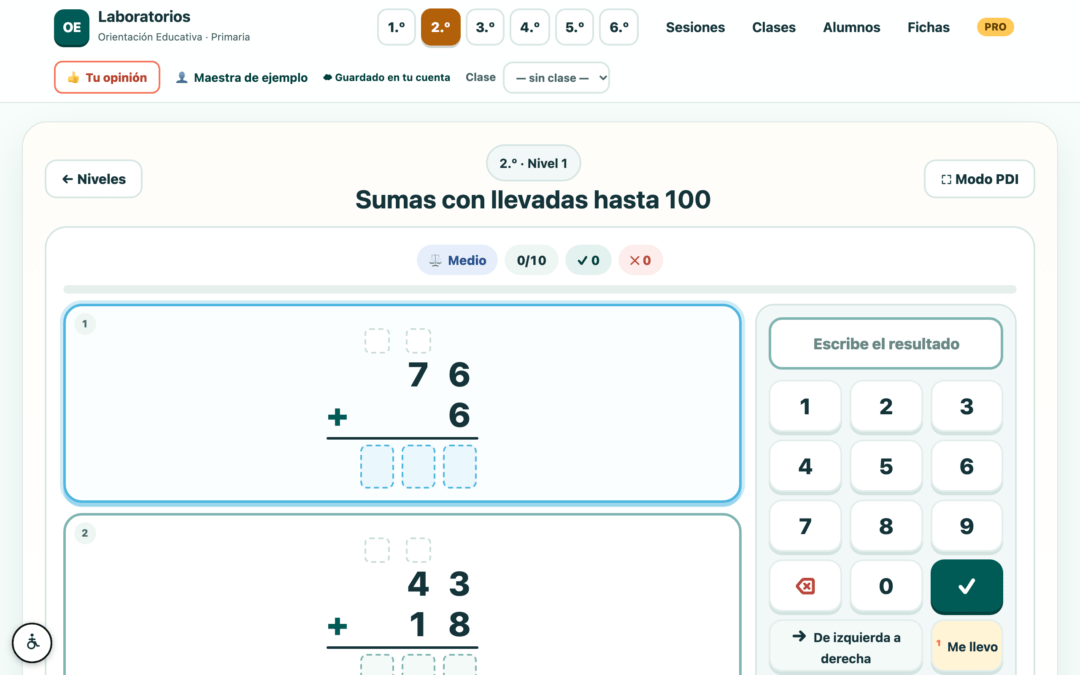This screenshot has height=675, width=1080.
Task: Open the Sesiones menu
Action: (695, 28)
